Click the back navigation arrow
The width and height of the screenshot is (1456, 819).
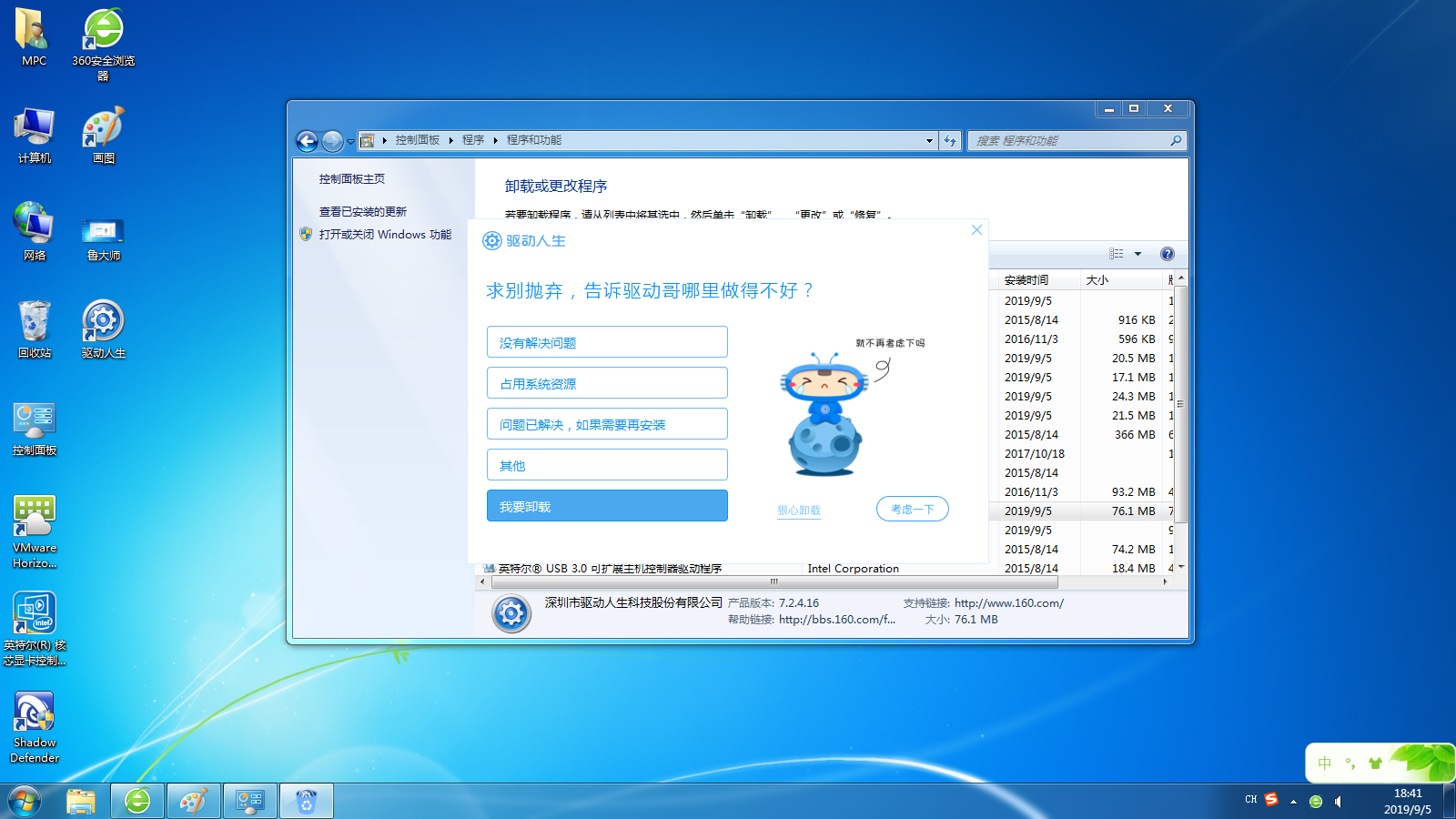[x=308, y=141]
